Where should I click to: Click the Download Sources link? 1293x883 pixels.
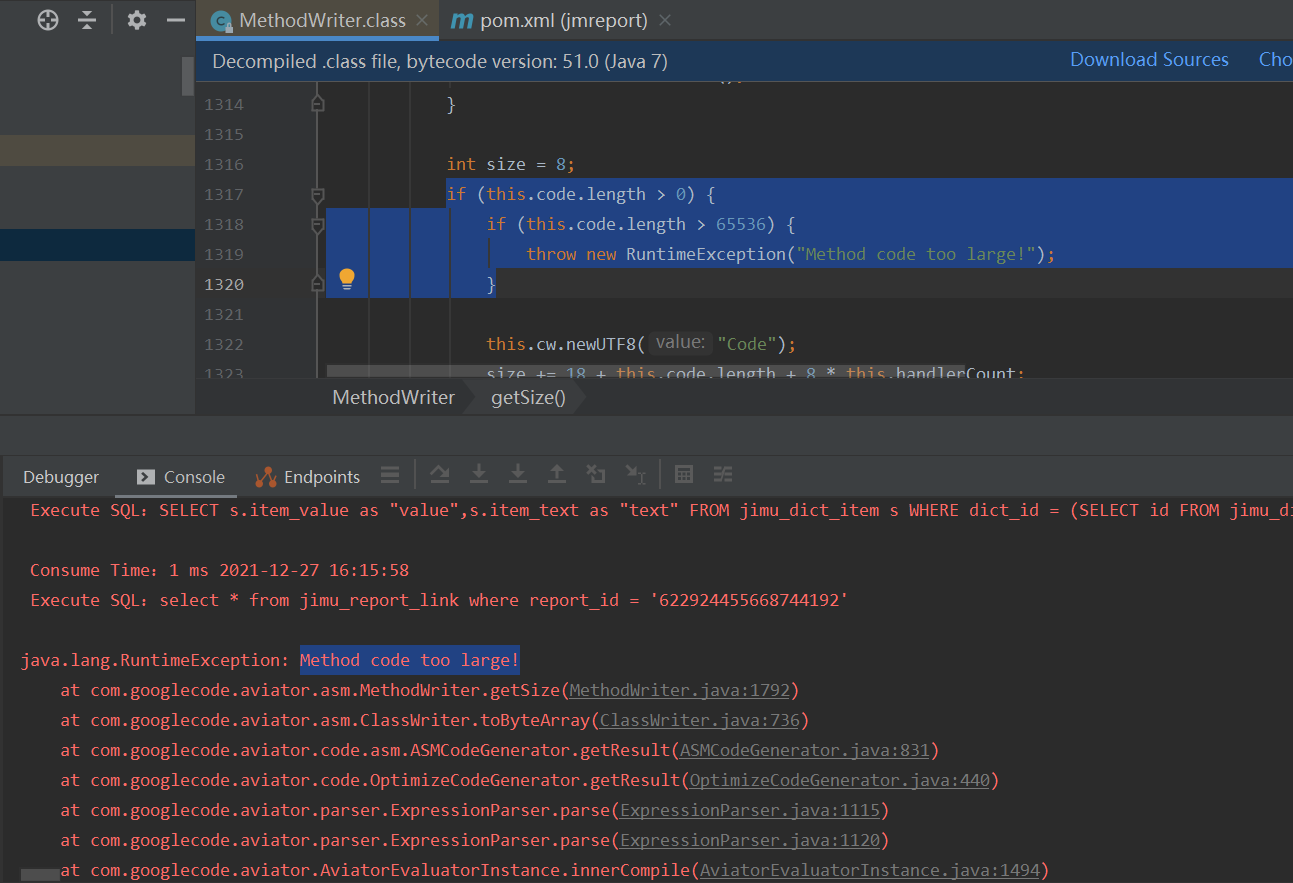click(1149, 59)
